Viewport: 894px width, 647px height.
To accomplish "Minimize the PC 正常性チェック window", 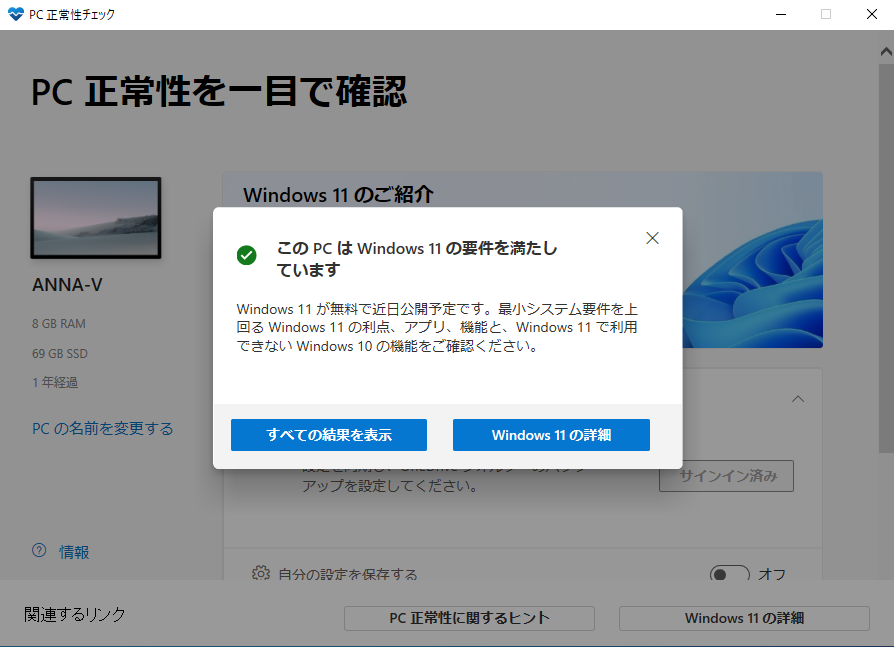I will tap(781, 14).
